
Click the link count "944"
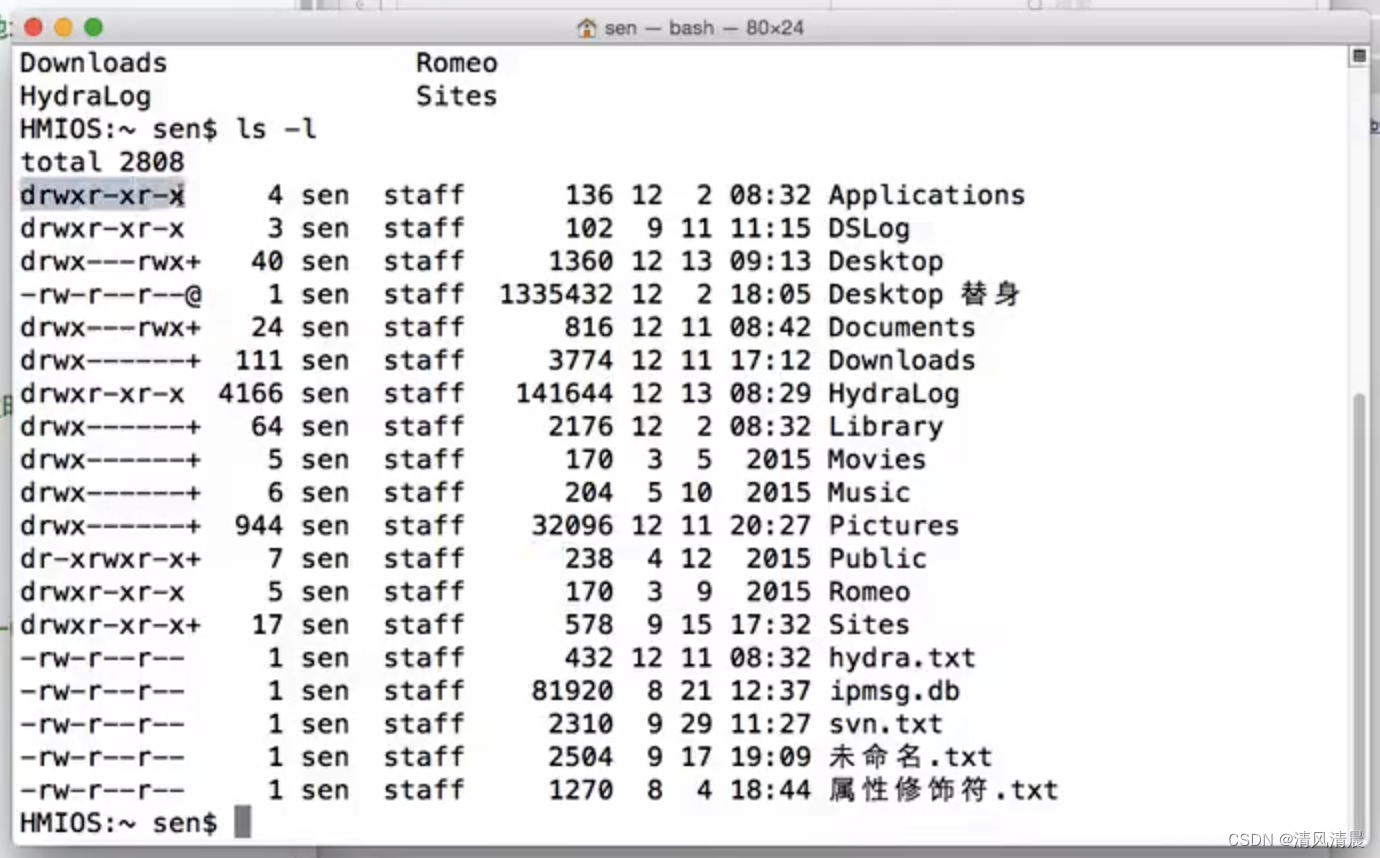point(259,525)
